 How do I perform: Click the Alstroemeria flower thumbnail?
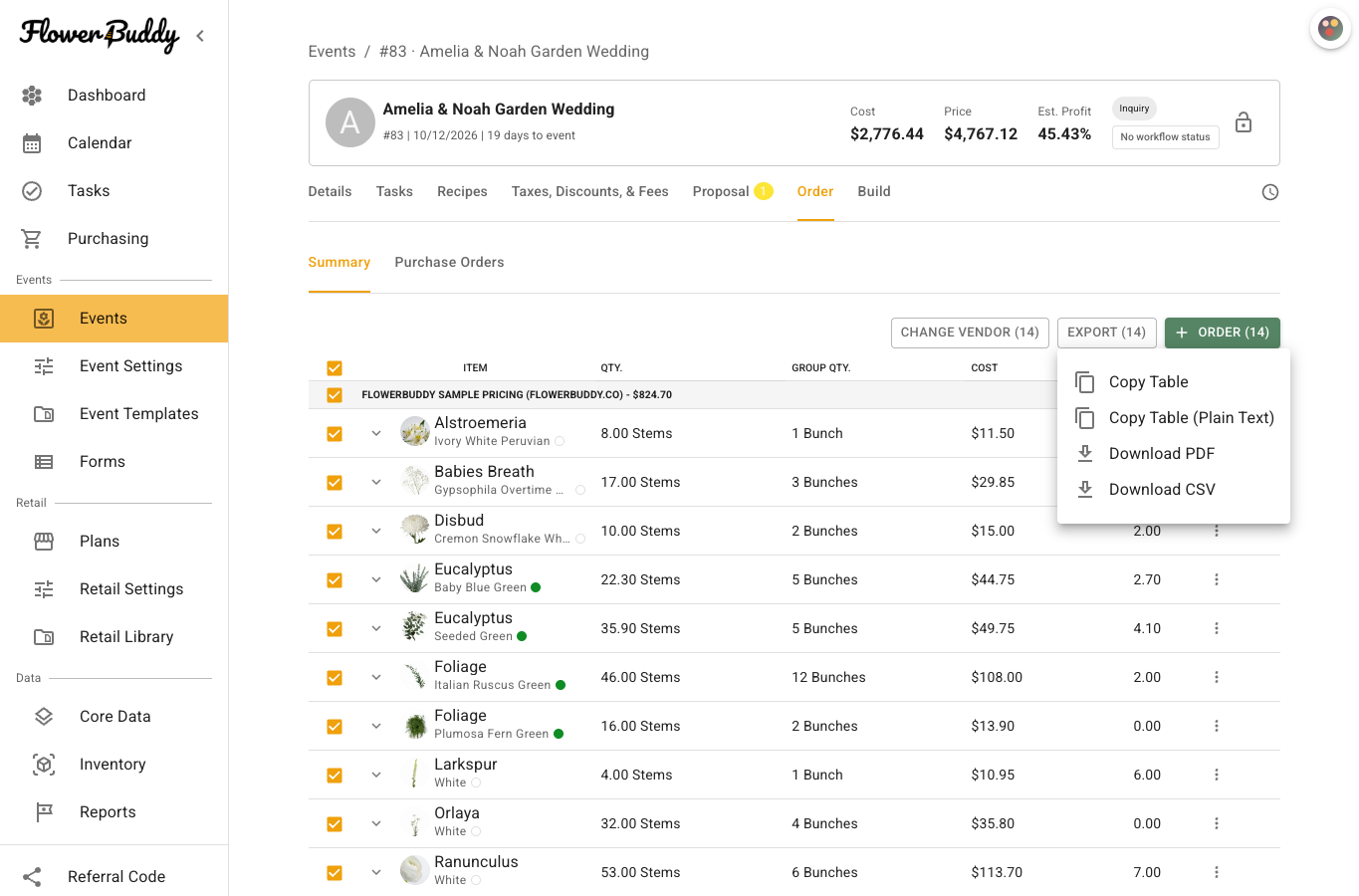tap(414, 432)
